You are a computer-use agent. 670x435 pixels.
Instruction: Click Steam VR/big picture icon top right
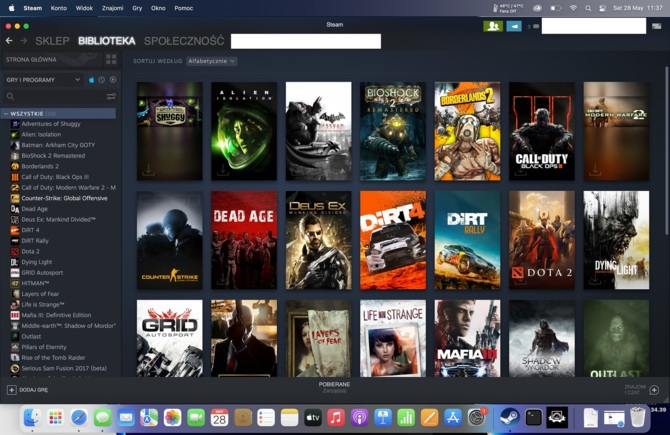[657, 26]
